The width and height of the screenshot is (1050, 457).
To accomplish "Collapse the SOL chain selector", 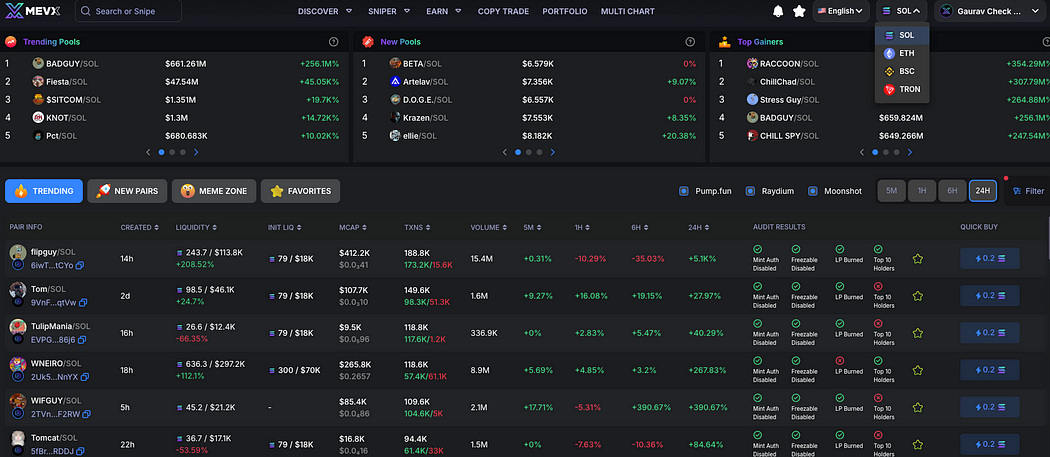I will click(901, 11).
